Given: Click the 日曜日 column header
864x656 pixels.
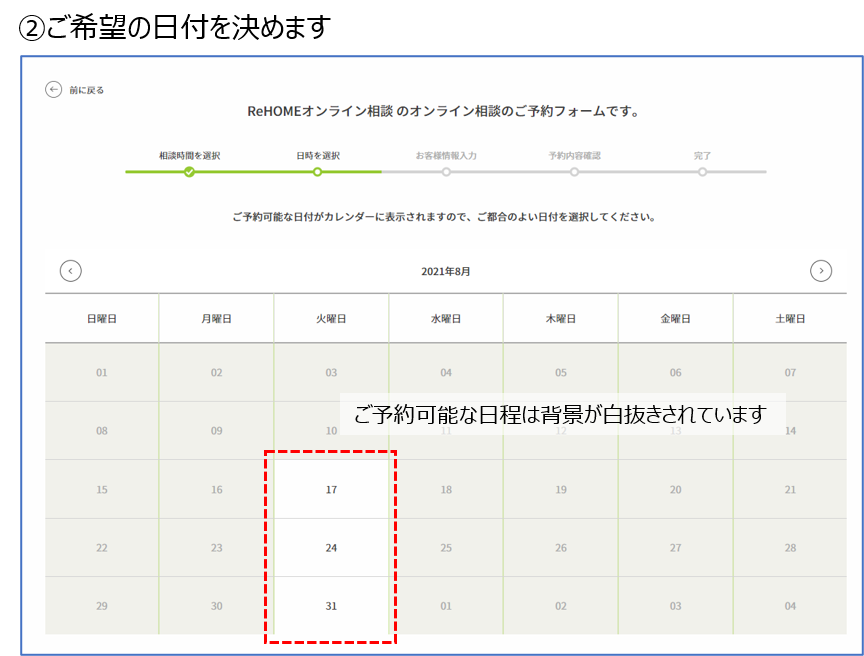Looking at the screenshot, I should coord(102,319).
